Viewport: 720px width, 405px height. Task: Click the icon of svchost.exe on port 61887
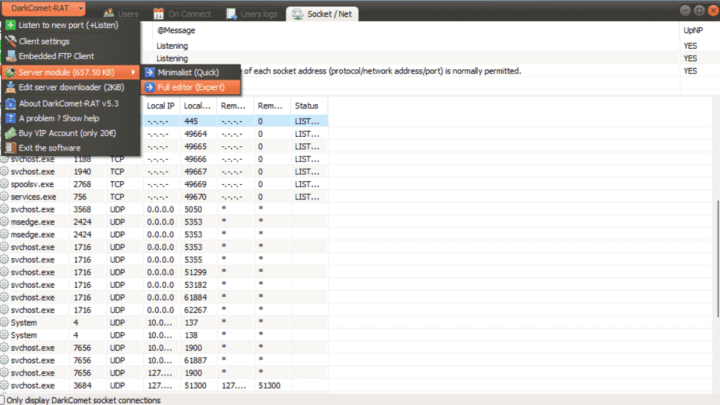(5, 360)
